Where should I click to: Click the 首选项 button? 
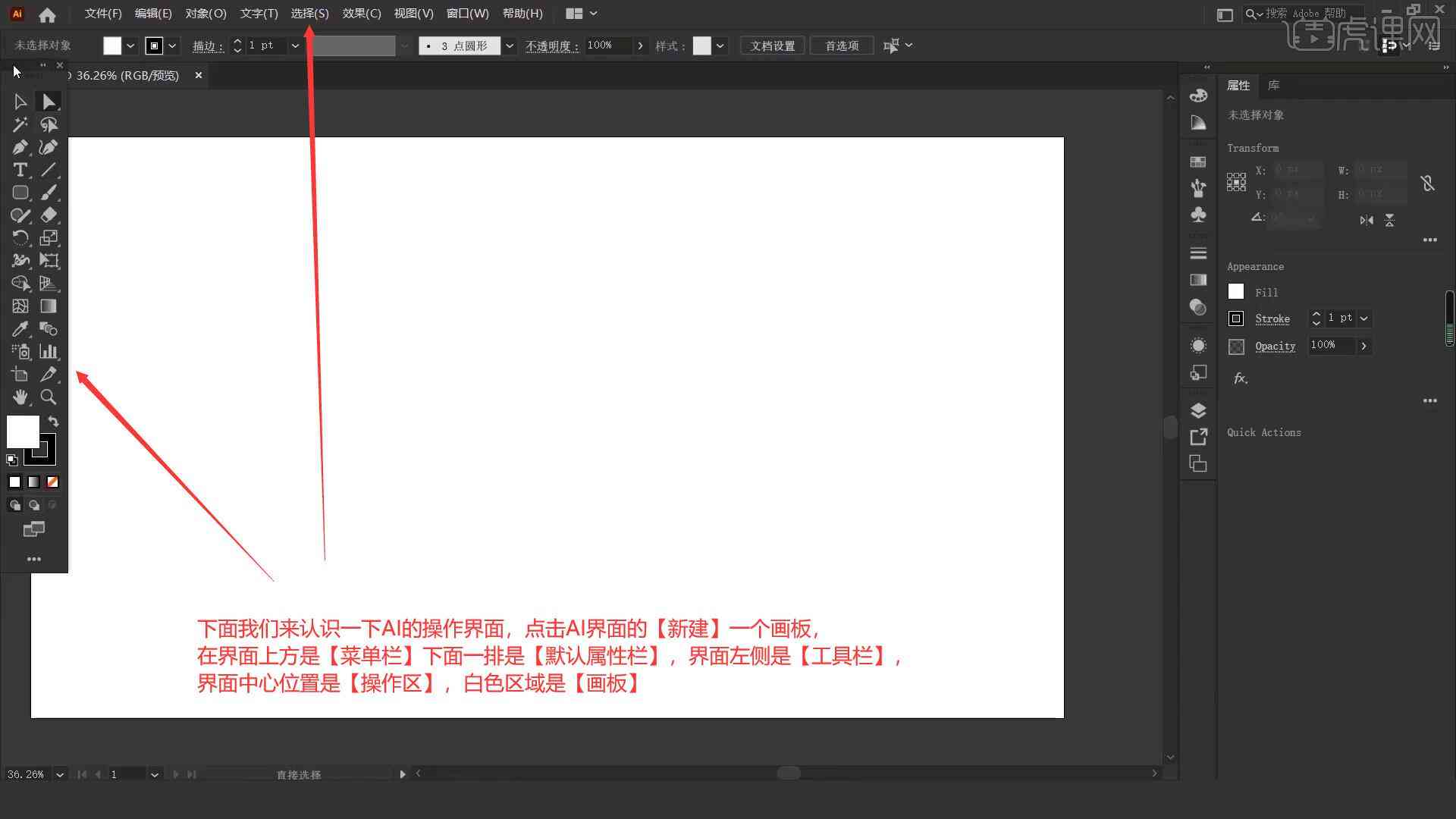pos(841,45)
